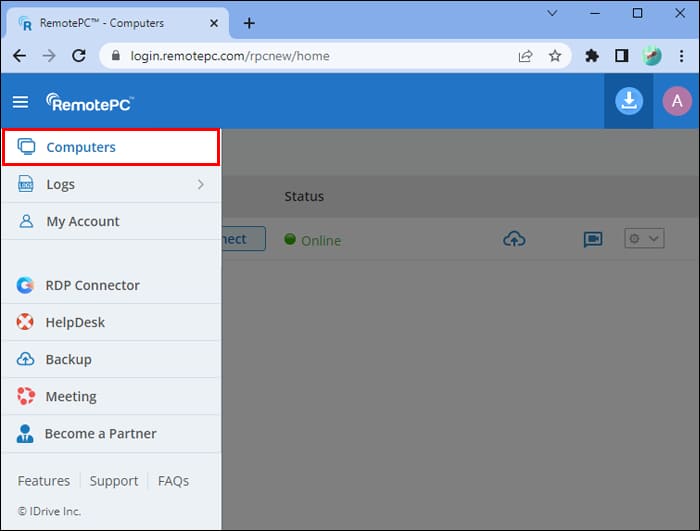This screenshot has height=531, width=700.
Task: Click the share page icon in address bar
Action: click(x=525, y=56)
